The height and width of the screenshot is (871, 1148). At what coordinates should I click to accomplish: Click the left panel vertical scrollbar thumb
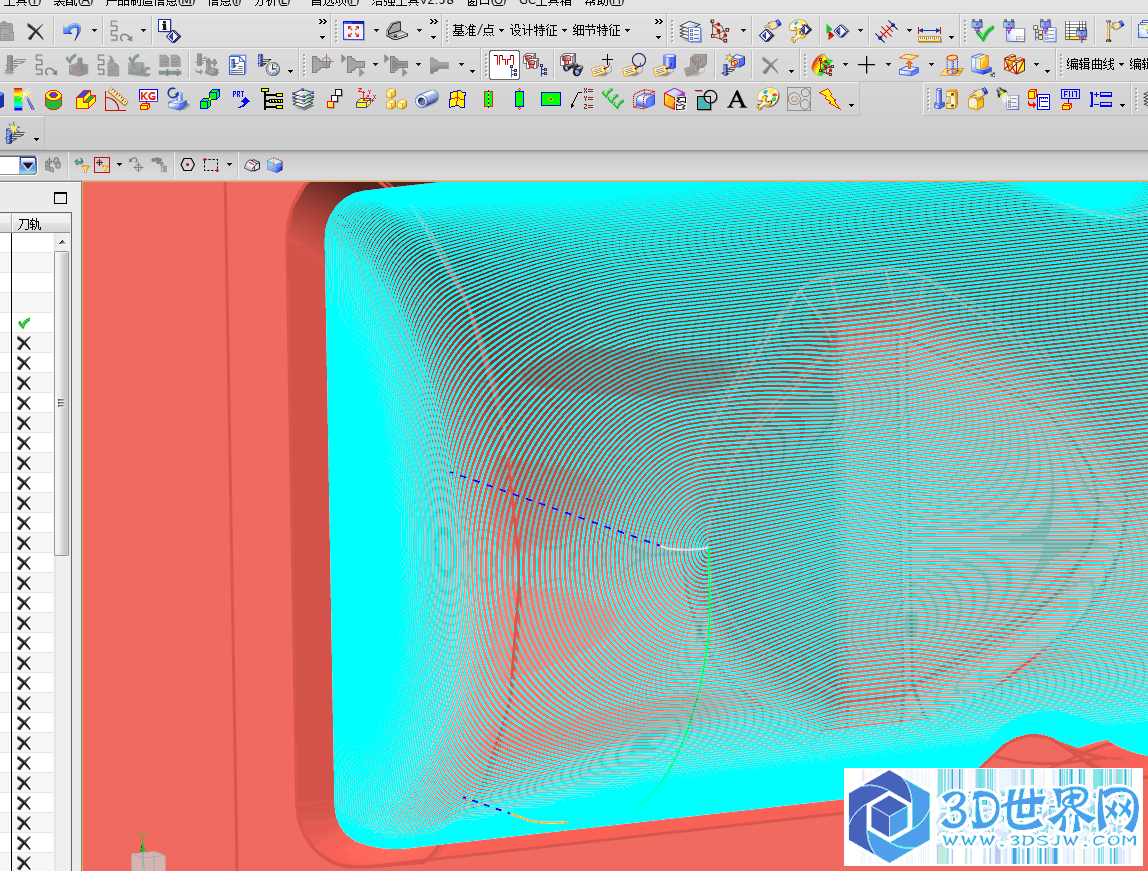pyautogui.click(x=62, y=403)
